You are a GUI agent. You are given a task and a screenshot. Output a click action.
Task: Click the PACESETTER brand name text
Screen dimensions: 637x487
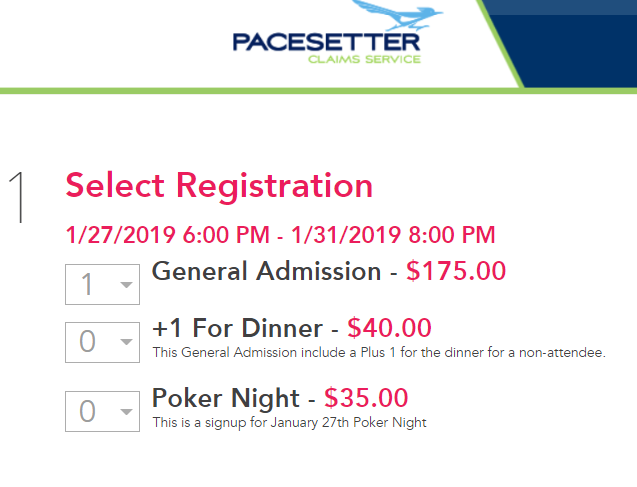point(326,43)
